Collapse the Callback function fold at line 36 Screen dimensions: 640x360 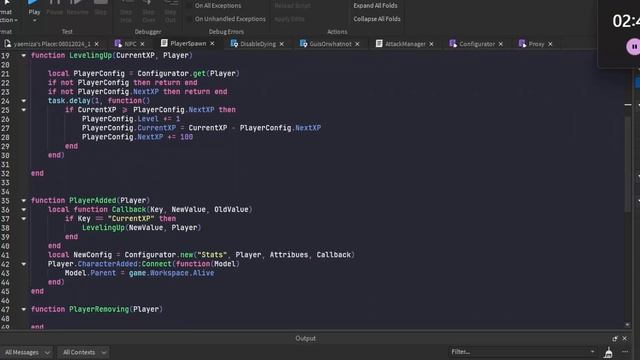pos(24,209)
